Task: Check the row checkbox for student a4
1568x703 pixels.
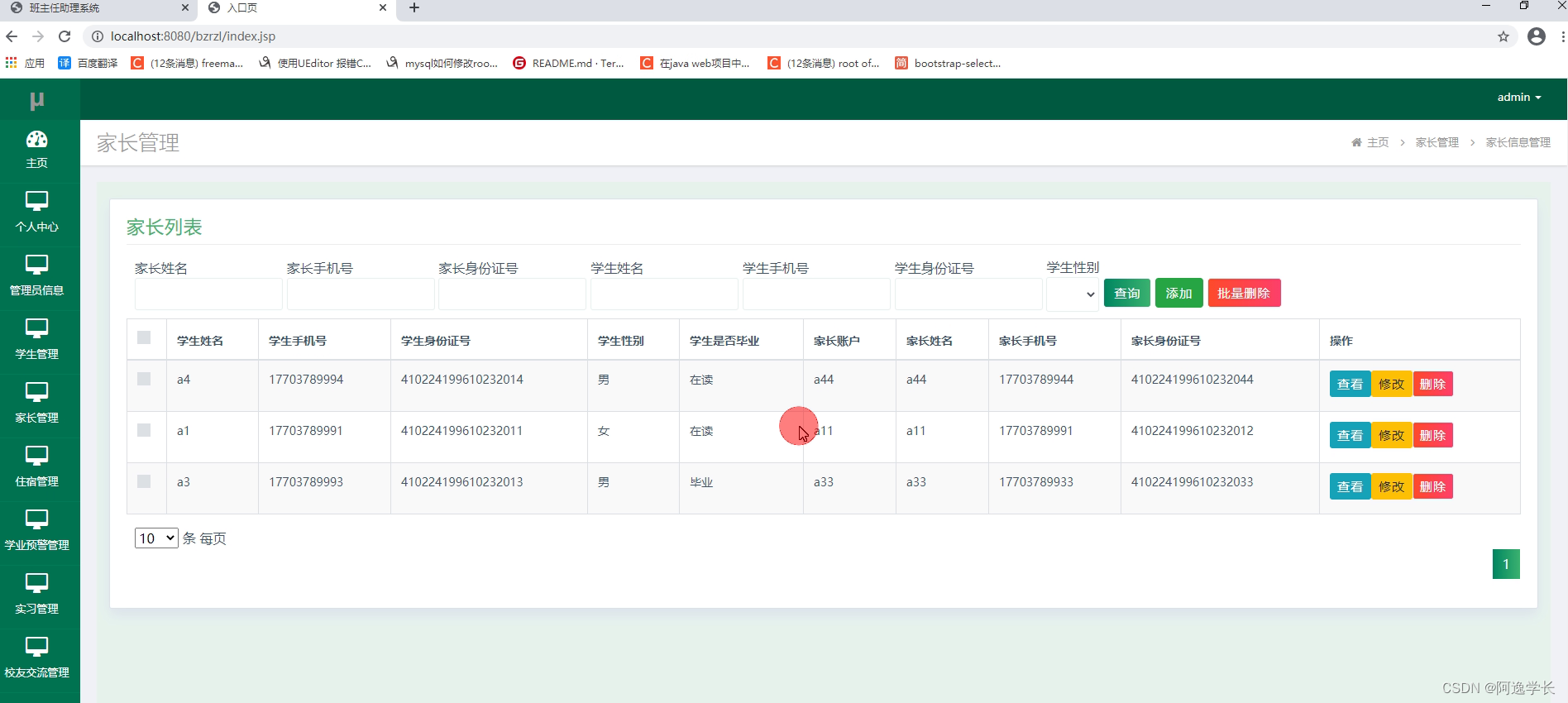Action: pyautogui.click(x=144, y=379)
